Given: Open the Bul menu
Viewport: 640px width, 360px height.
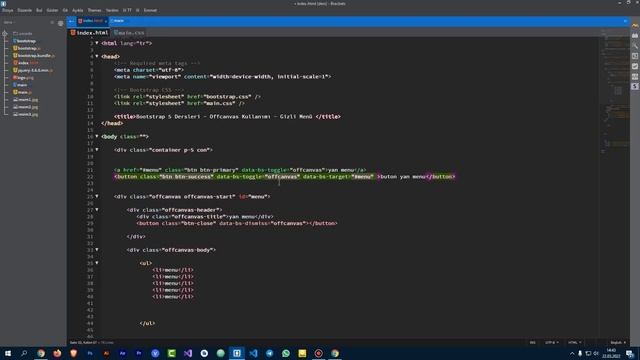Looking at the screenshot, I should (39, 10).
